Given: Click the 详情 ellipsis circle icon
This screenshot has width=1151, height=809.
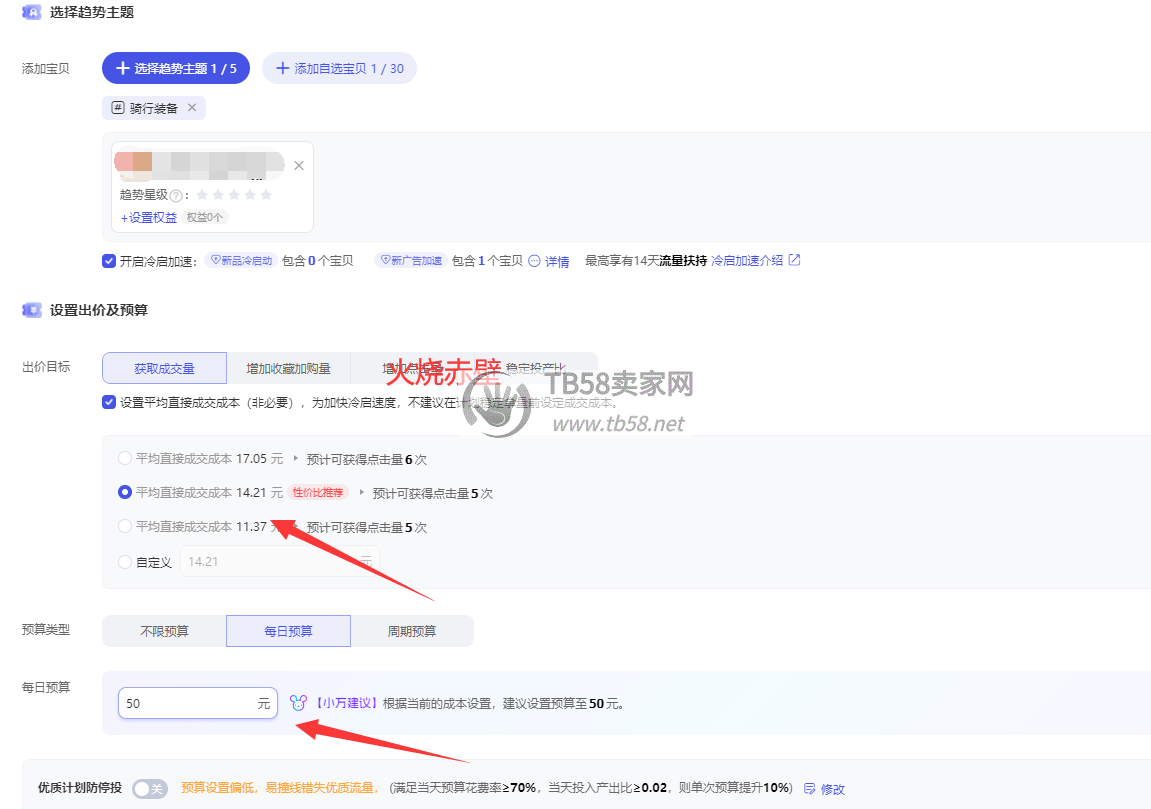Looking at the screenshot, I should click(x=534, y=261).
